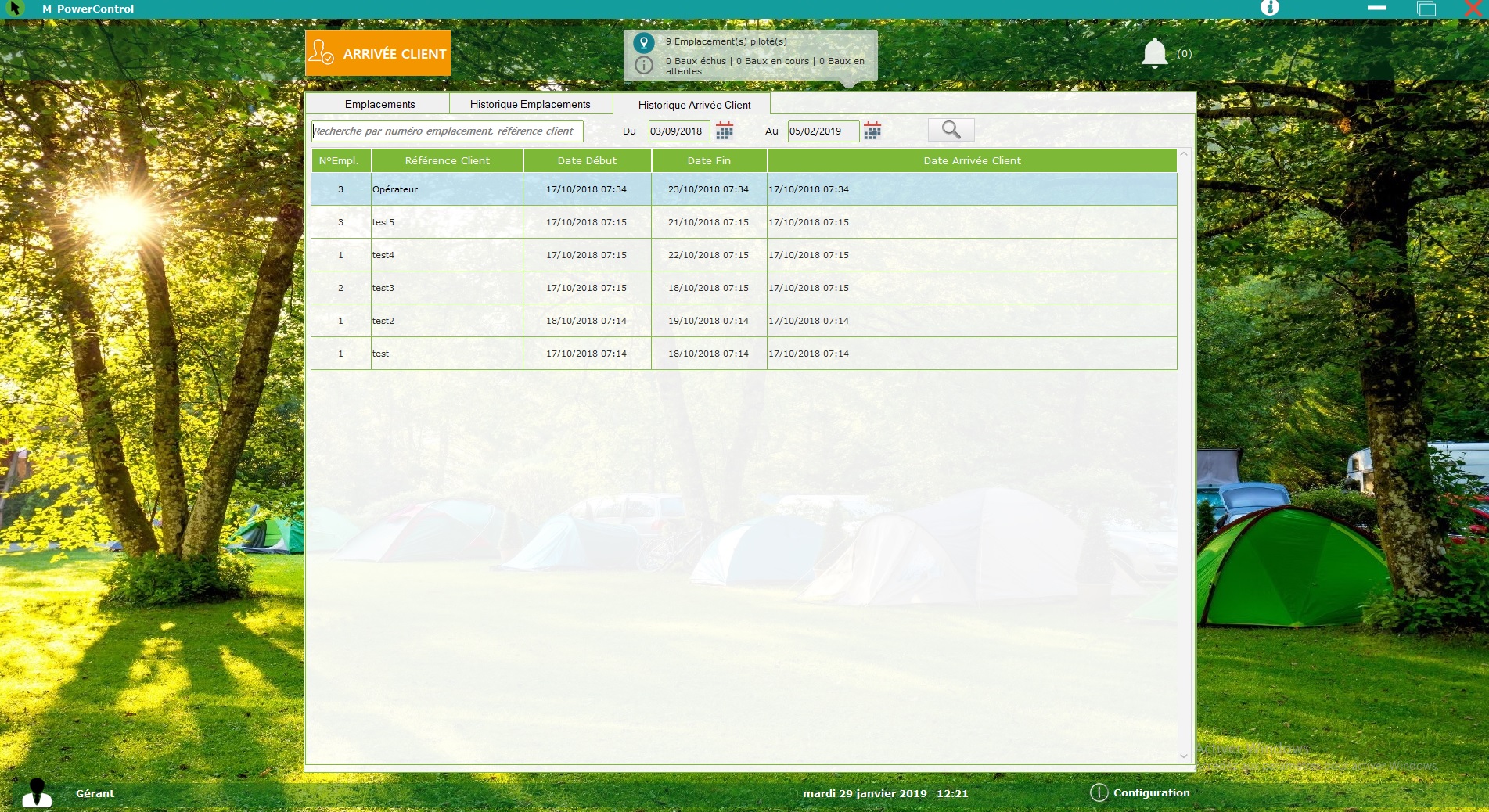
Task: Open the start date calendar picker
Action: [725, 131]
